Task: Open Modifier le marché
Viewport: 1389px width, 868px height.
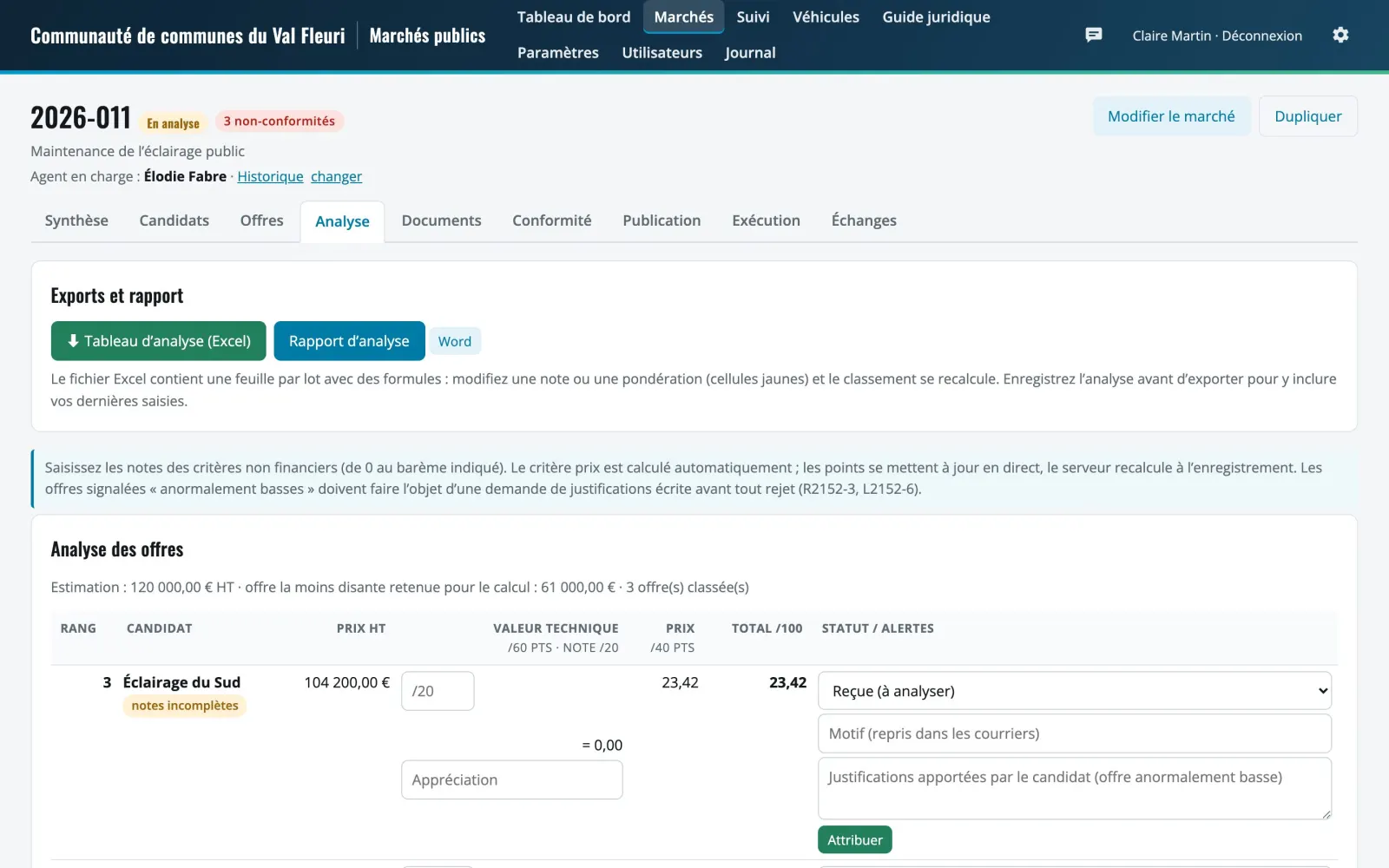Action: 1171,116
